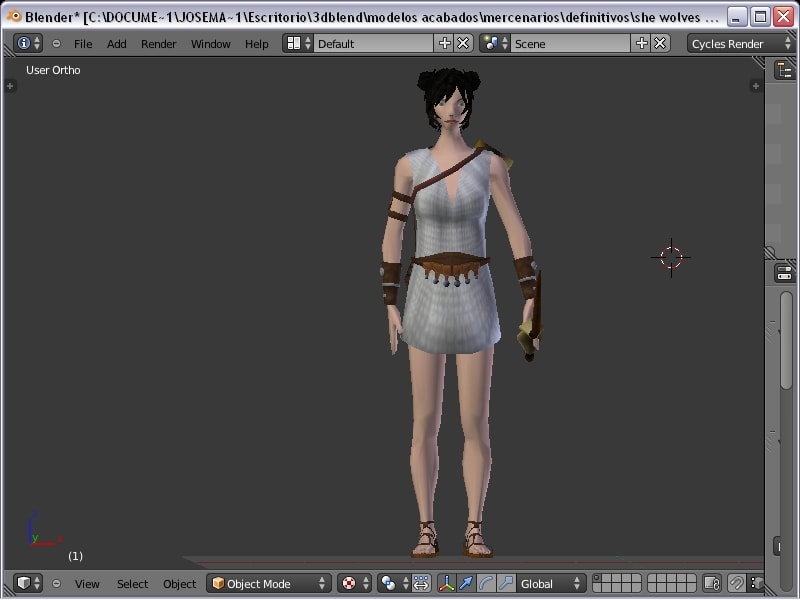Expand the Global transform orientation dropdown
Screen dimensions: 800x600
(x=551, y=583)
